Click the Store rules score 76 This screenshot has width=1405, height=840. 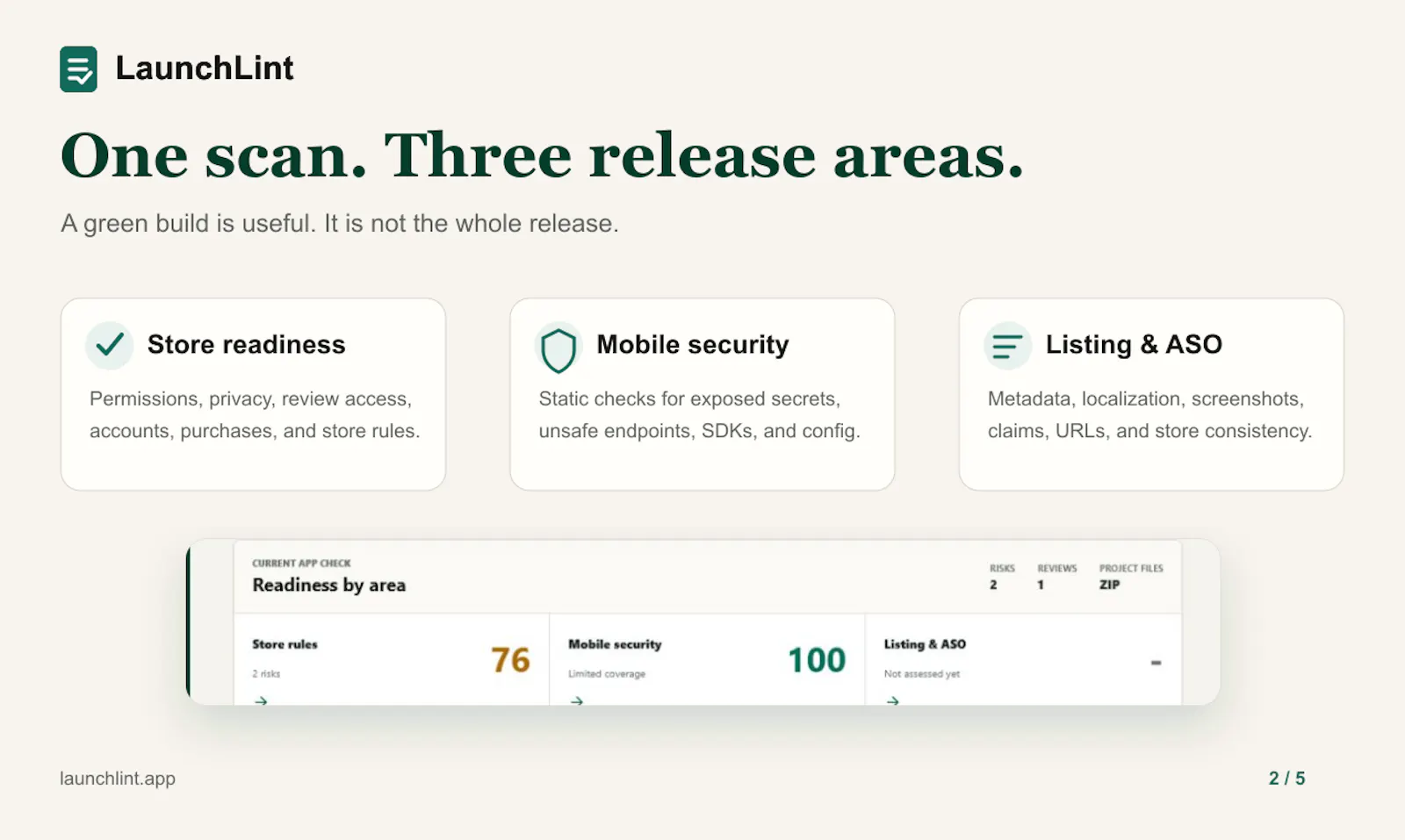pyautogui.click(x=510, y=660)
